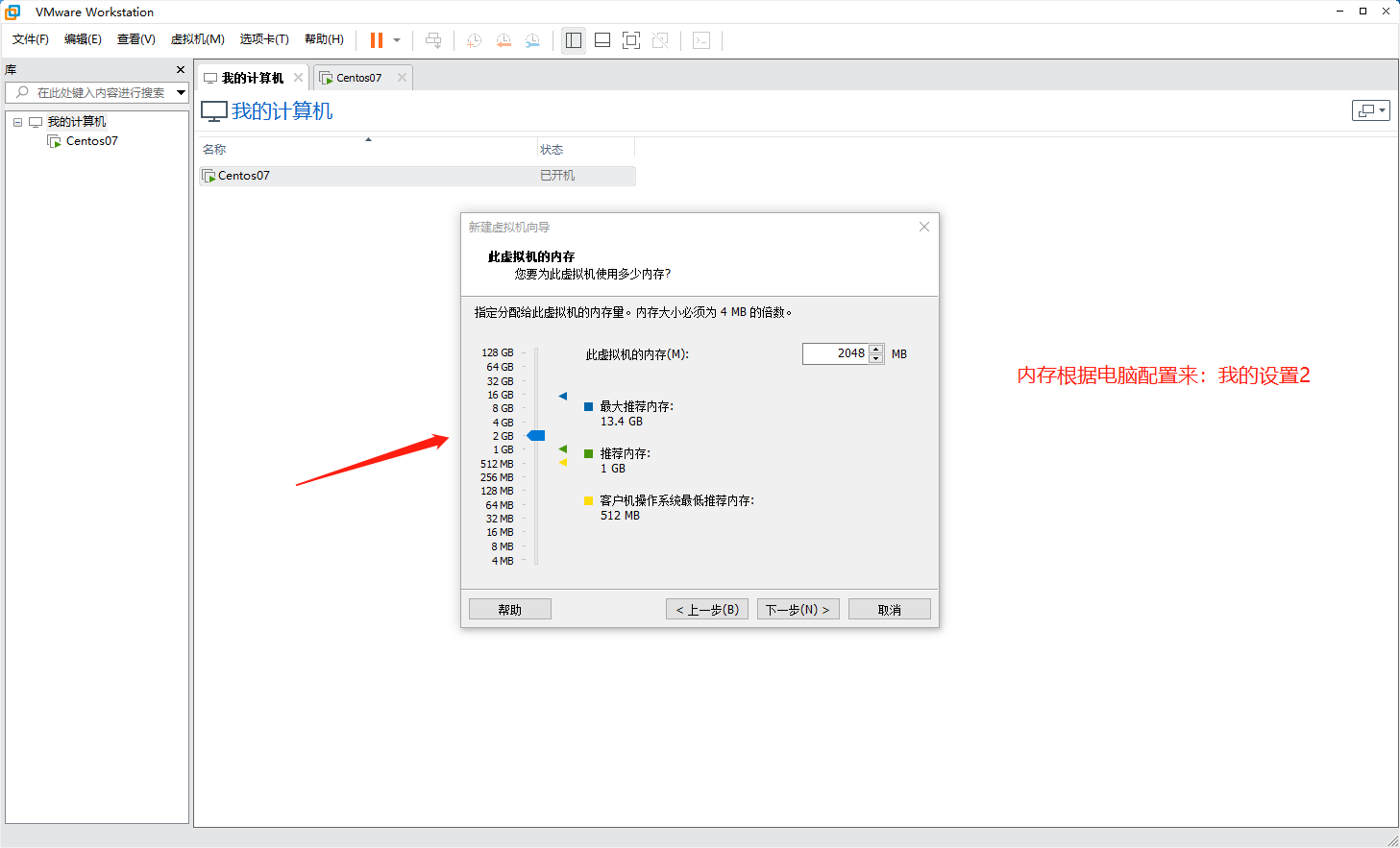Click the 8 GB label on the memory scale
Image resolution: width=1400 pixels, height=848 pixels.
[x=503, y=408]
